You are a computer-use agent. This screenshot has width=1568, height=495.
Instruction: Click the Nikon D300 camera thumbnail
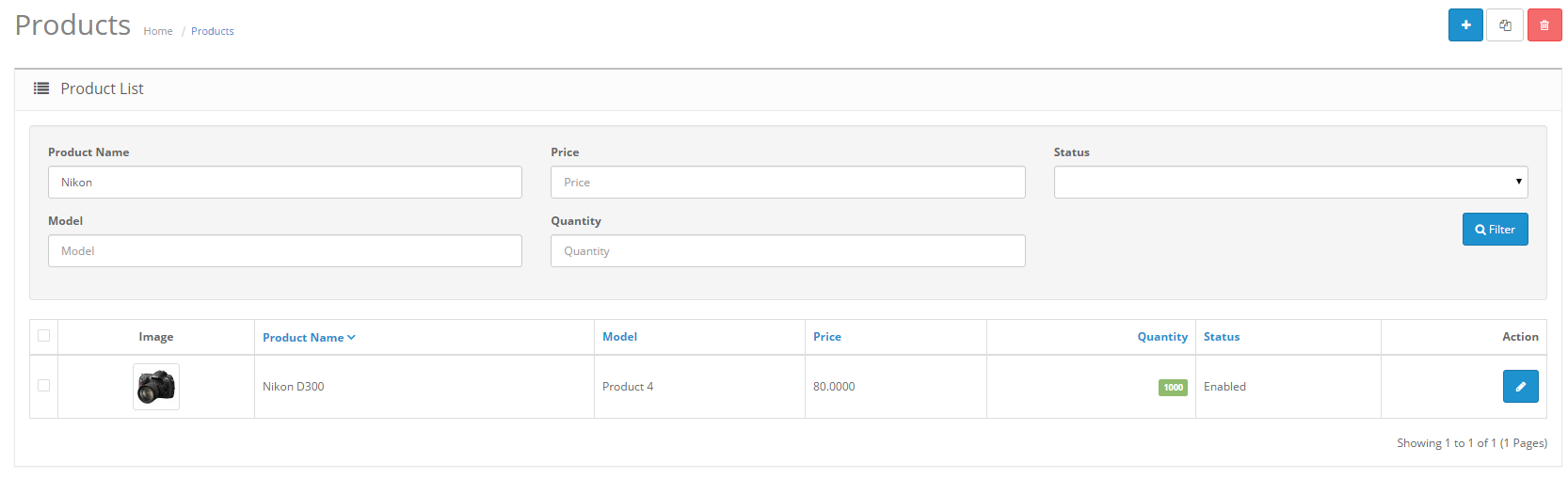click(x=156, y=387)
